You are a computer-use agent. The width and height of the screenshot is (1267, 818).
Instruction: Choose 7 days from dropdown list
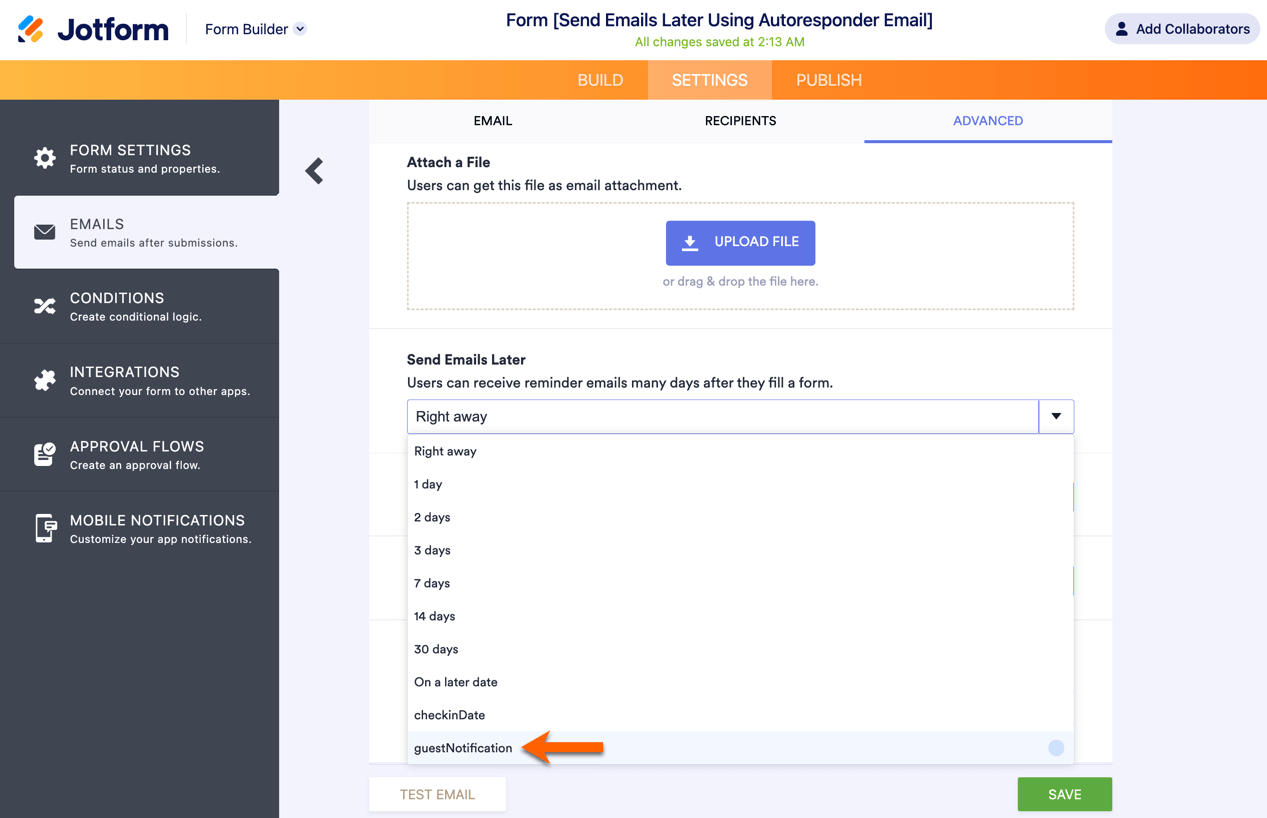point(432,583)
